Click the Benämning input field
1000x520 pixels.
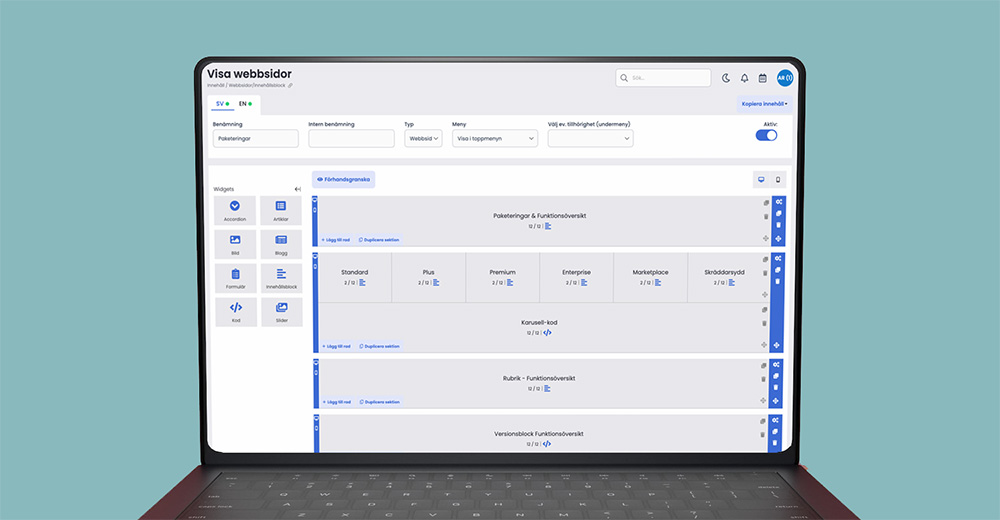(x=255, y=139)
